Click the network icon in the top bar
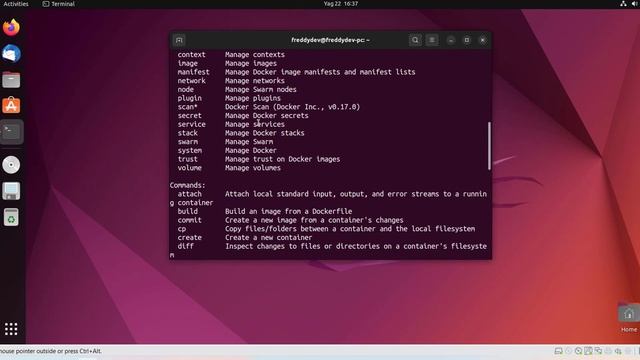This screenshot has height=360, width=640. click(623, 4)
